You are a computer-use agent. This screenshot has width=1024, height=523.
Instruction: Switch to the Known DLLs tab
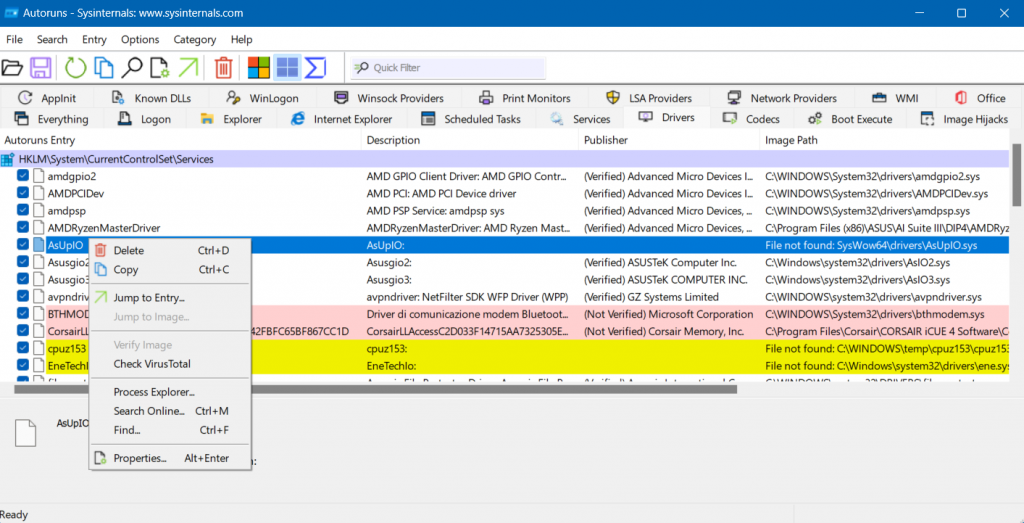152,98
